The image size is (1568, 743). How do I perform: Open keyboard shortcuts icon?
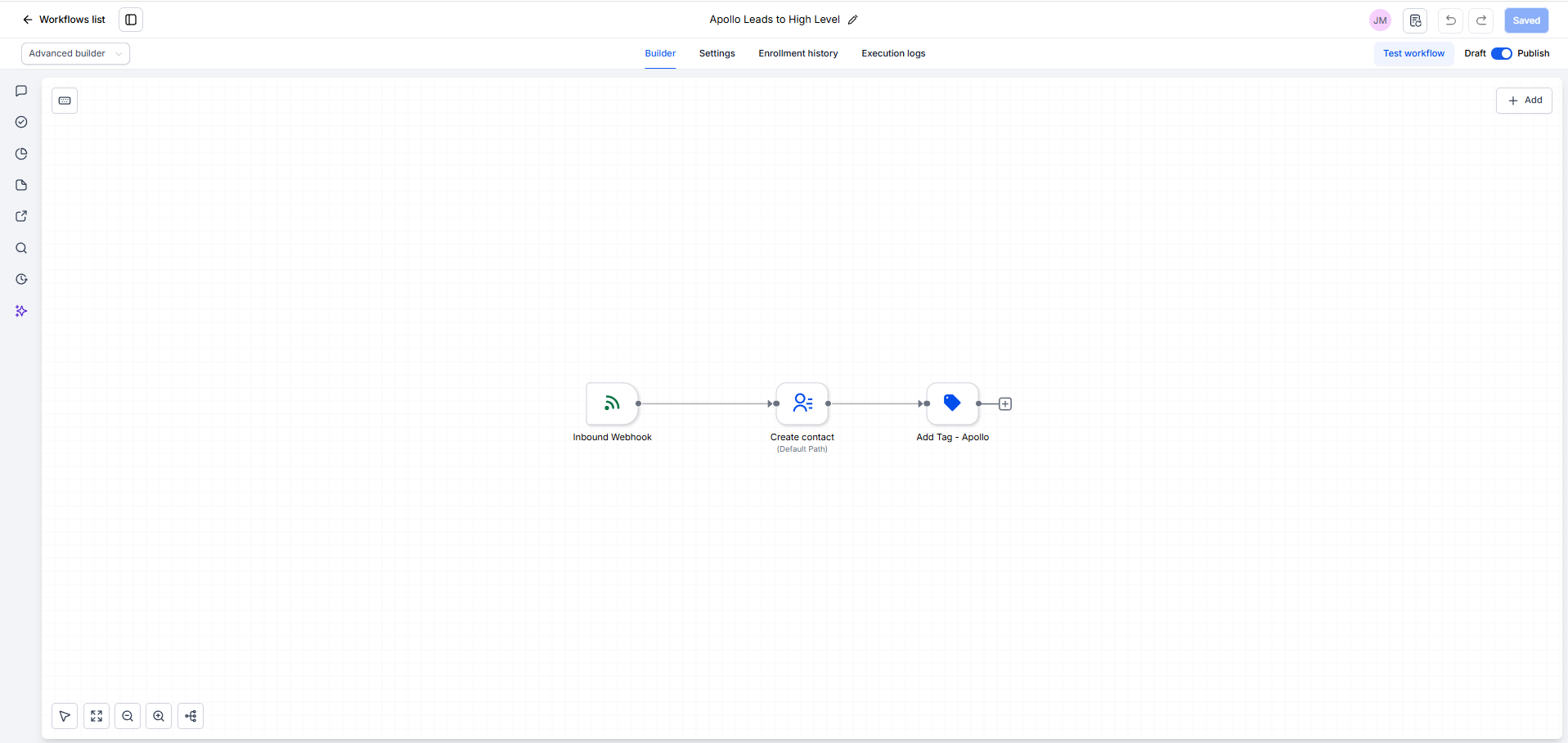click(x=65, y=101)
